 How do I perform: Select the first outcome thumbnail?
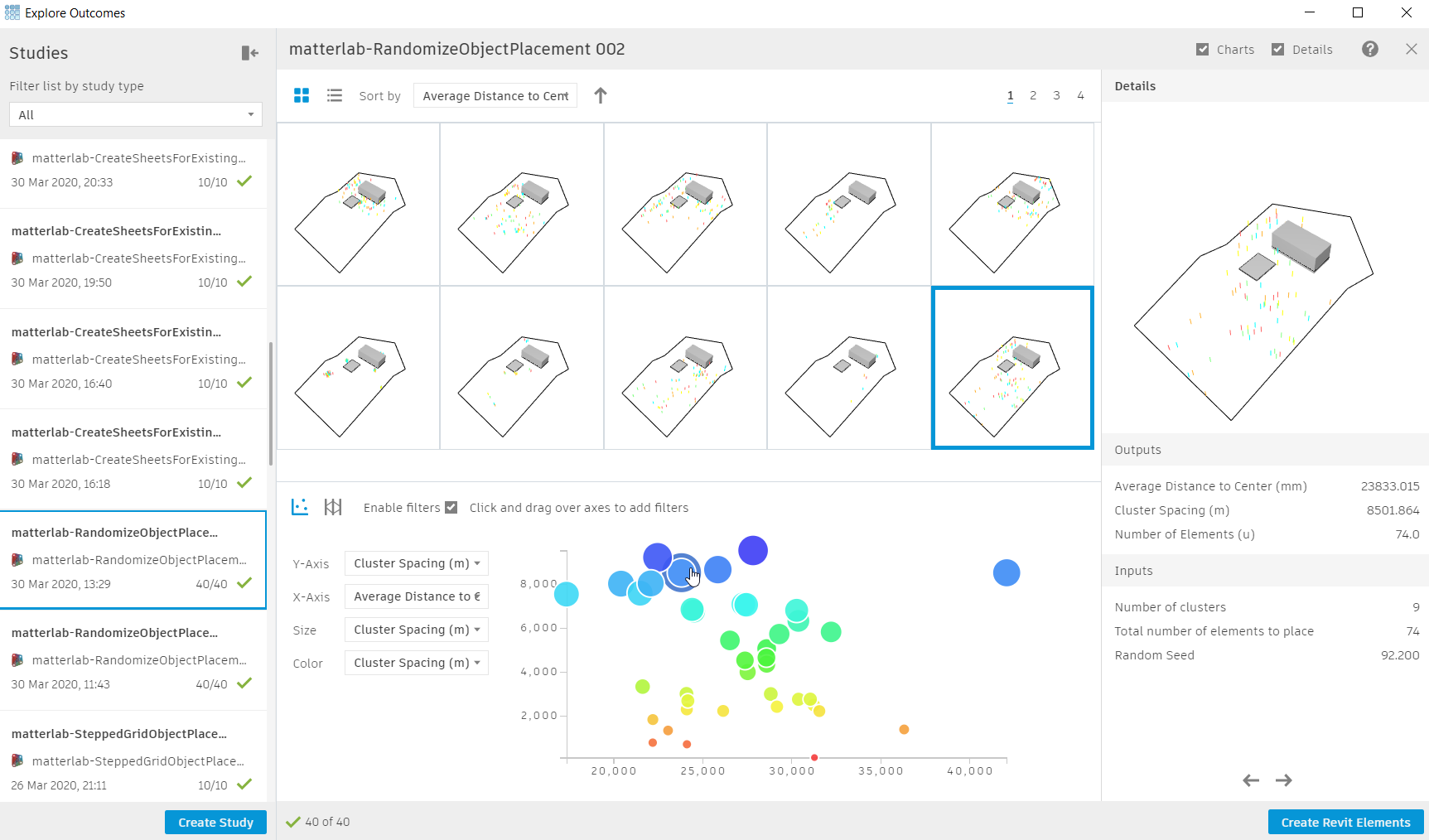tap(358, 205)
